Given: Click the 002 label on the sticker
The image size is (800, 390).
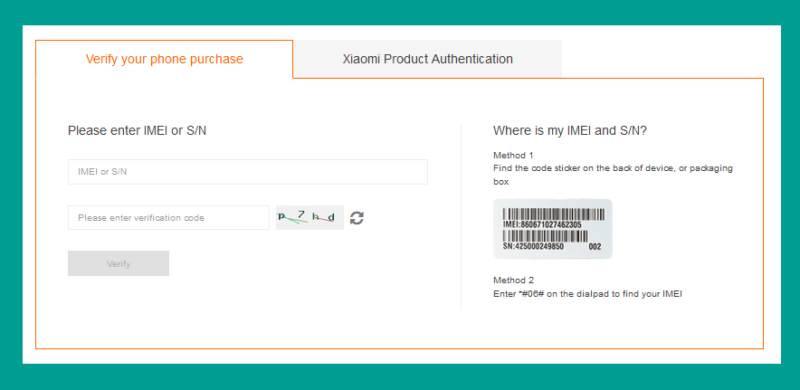Looking at the screenshot, I should click(x=595, y=247).
